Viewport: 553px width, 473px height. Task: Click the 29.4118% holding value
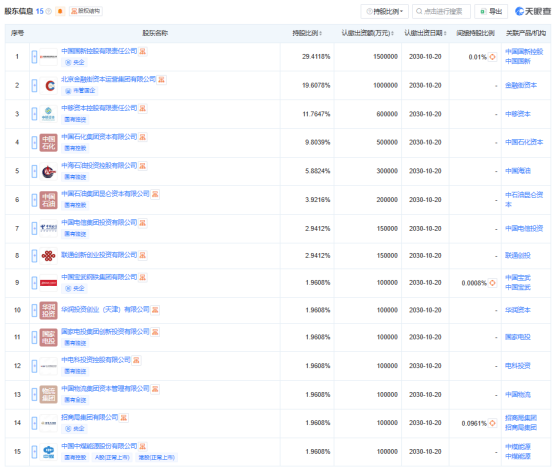316,57
